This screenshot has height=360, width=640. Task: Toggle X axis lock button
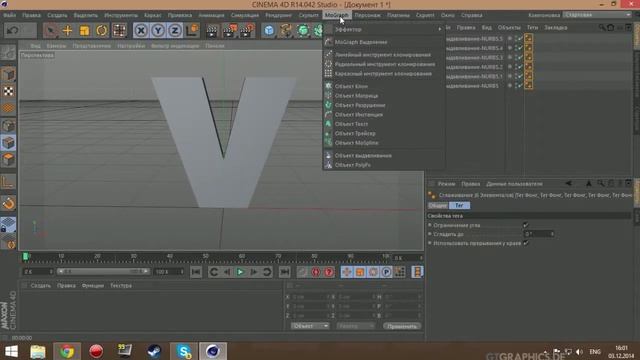(141, 31)
